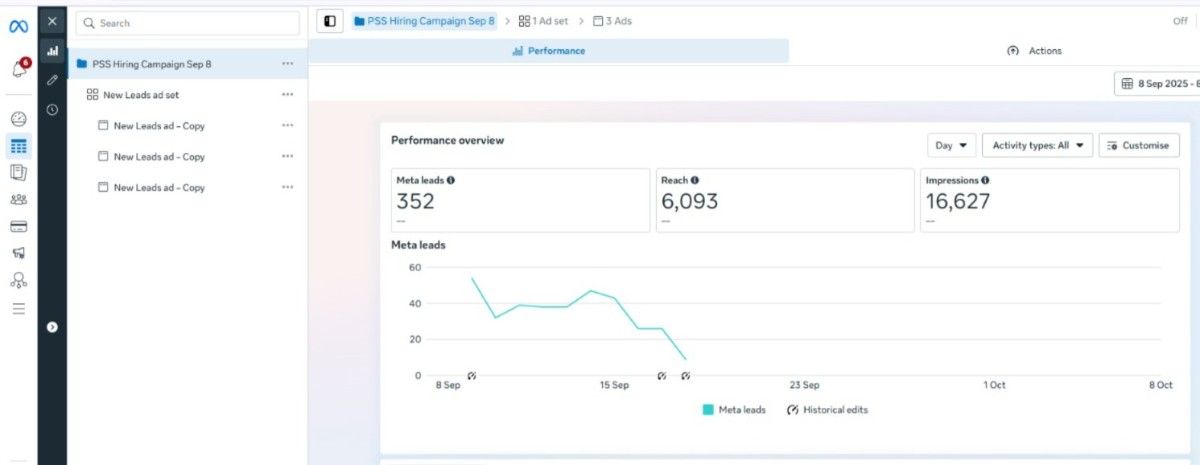Expand the dark panel with arrow button
Screen dimensions: 1200x465
(x=52, y=327)
